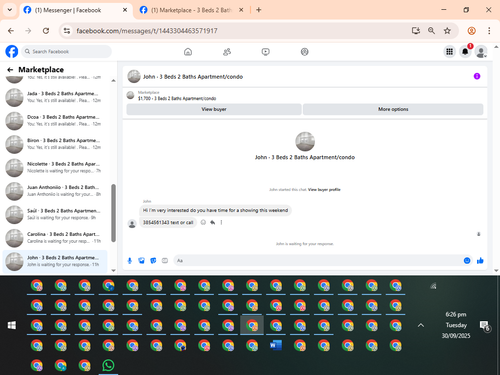The image size is (500, 375).
Task: Open the taskbar clock showing 6:26 pm
Action: [456, 325]
